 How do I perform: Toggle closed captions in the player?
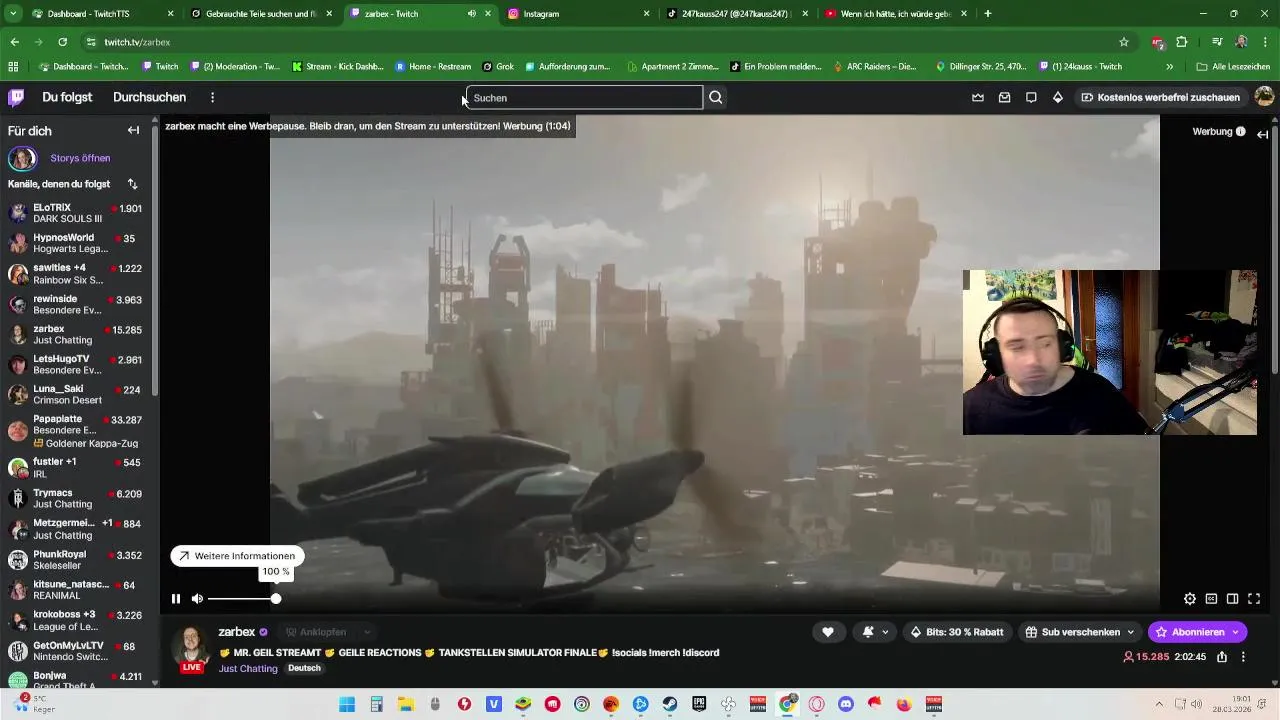coord(1211,599)
